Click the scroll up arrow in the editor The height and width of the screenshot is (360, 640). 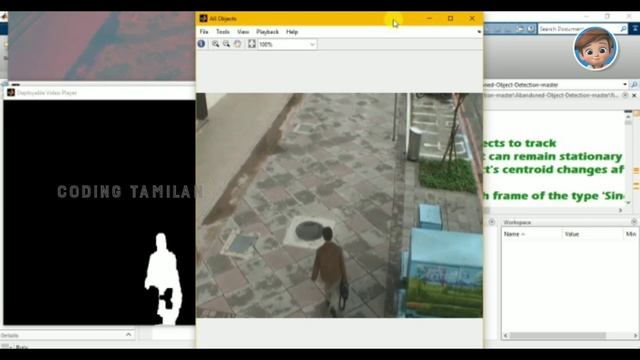[x=628, y=118]
